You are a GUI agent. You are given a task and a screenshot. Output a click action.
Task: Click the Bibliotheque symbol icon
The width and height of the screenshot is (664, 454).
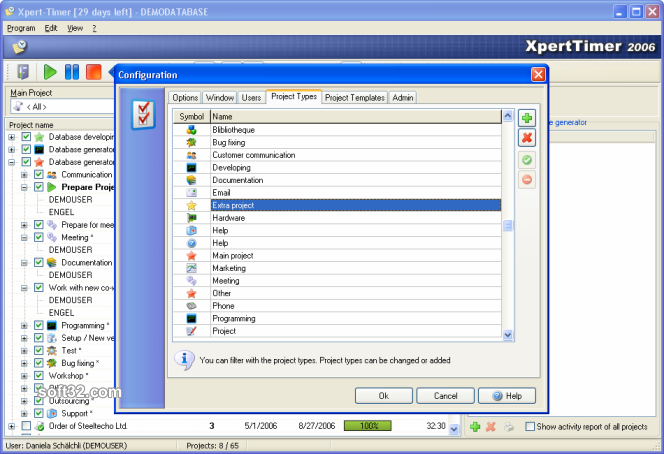tap(191, 130)
